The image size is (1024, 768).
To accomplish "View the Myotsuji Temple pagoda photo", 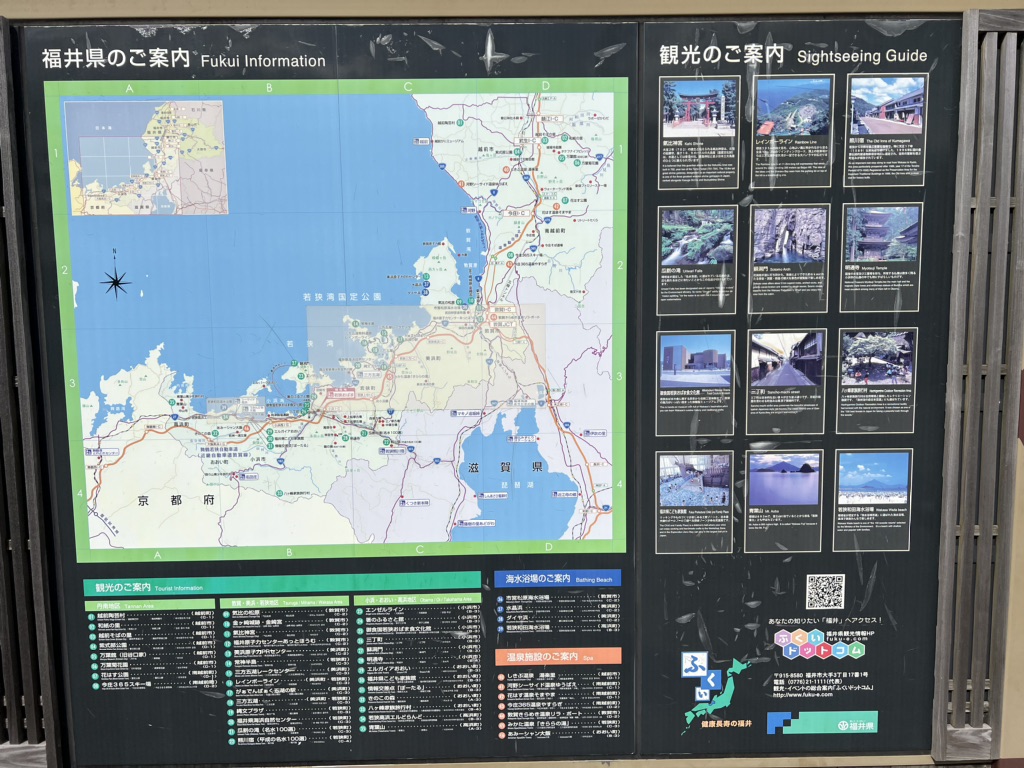I will tap(882, 233).
